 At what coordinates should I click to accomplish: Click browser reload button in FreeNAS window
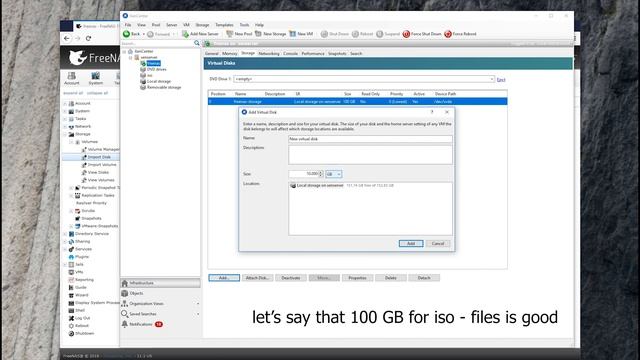[x=88, y=38]
